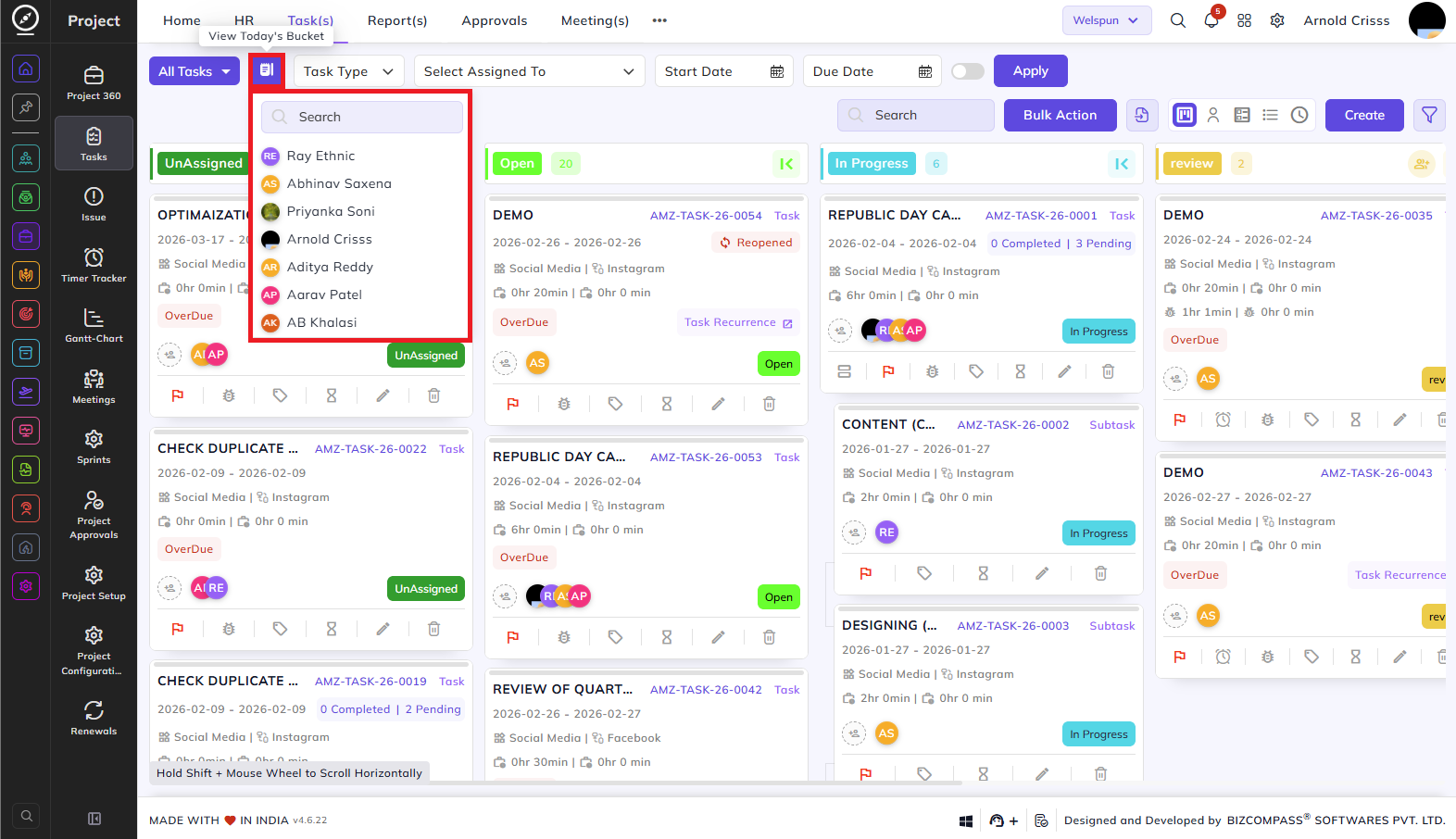Select Aditya Reddy from list

[x=330, y=267]
